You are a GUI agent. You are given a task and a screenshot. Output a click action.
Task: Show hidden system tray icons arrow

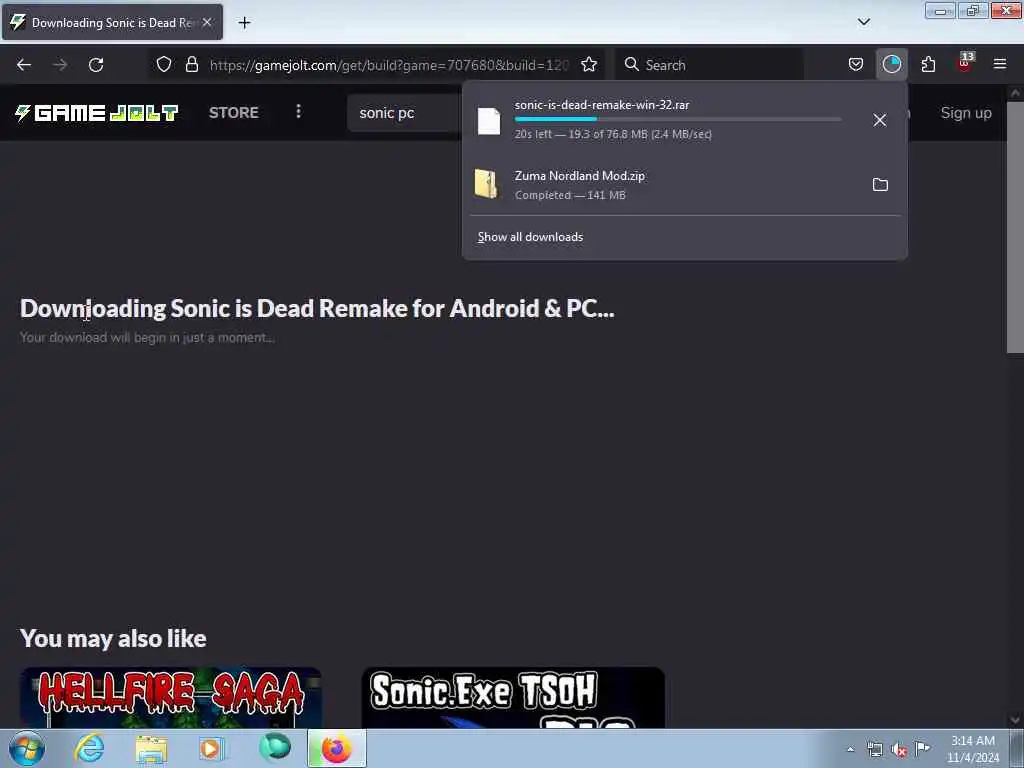point(850,749)
